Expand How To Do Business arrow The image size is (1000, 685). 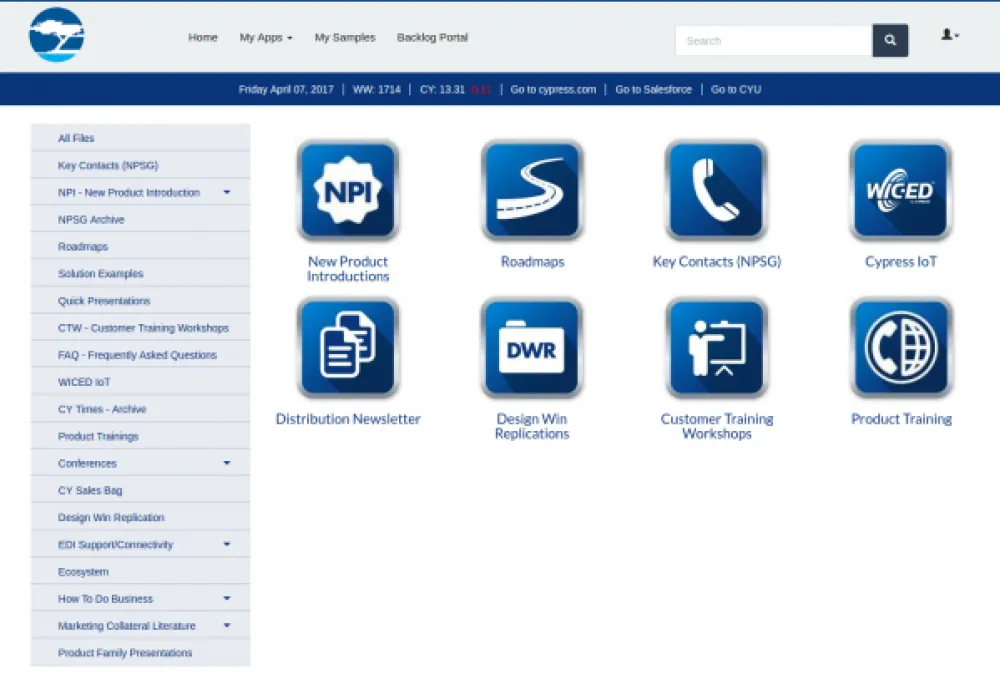coord(226,598)
